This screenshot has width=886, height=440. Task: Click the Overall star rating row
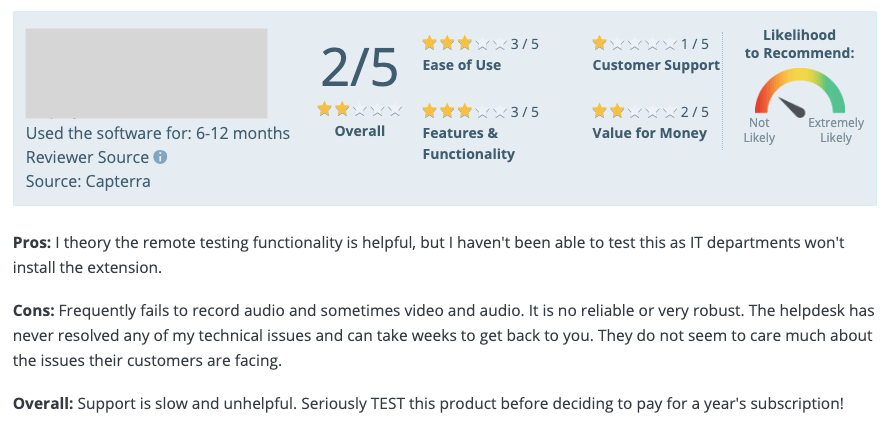(359, 109)
